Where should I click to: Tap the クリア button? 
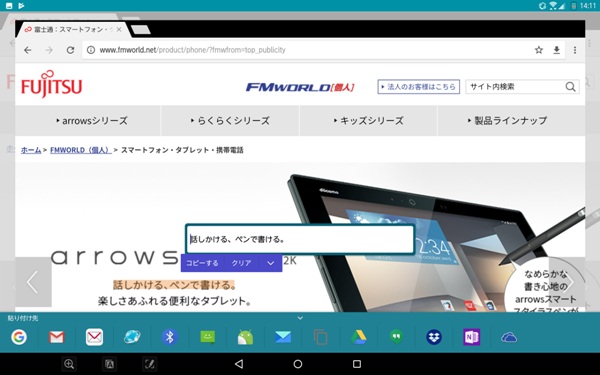(x=241, y=263)
